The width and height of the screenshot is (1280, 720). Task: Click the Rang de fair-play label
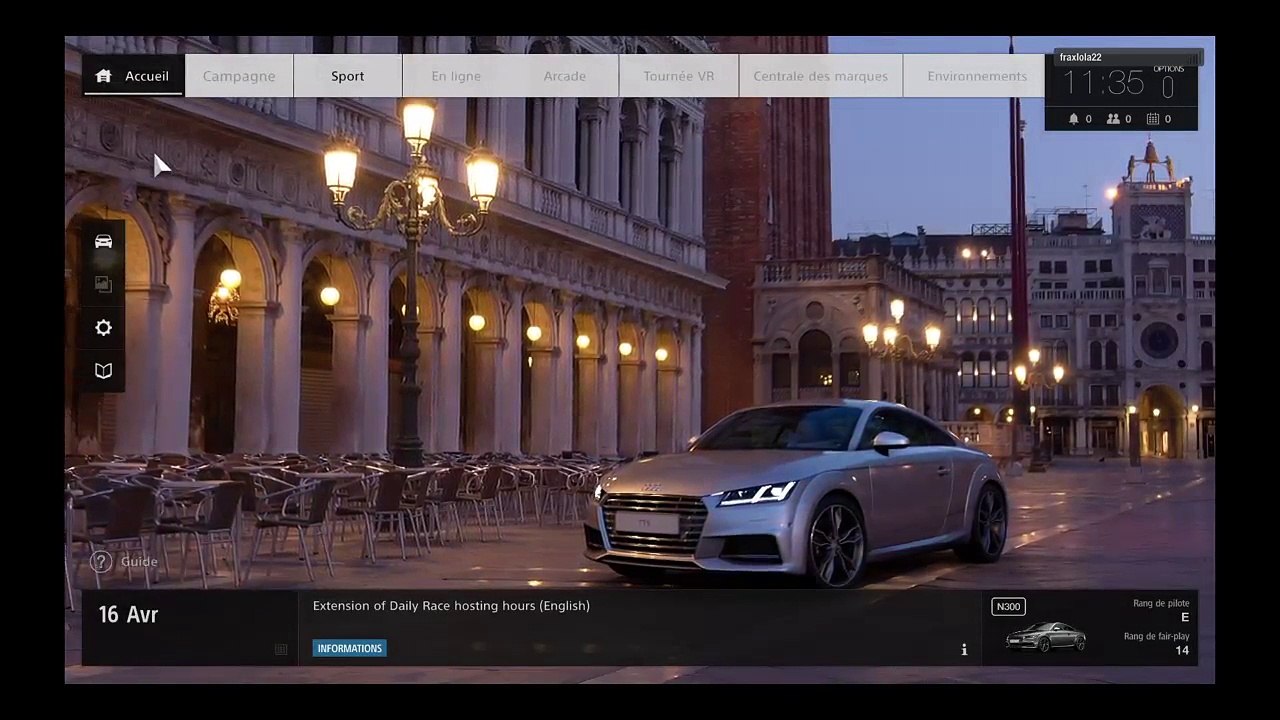(x=1156, y=636)
